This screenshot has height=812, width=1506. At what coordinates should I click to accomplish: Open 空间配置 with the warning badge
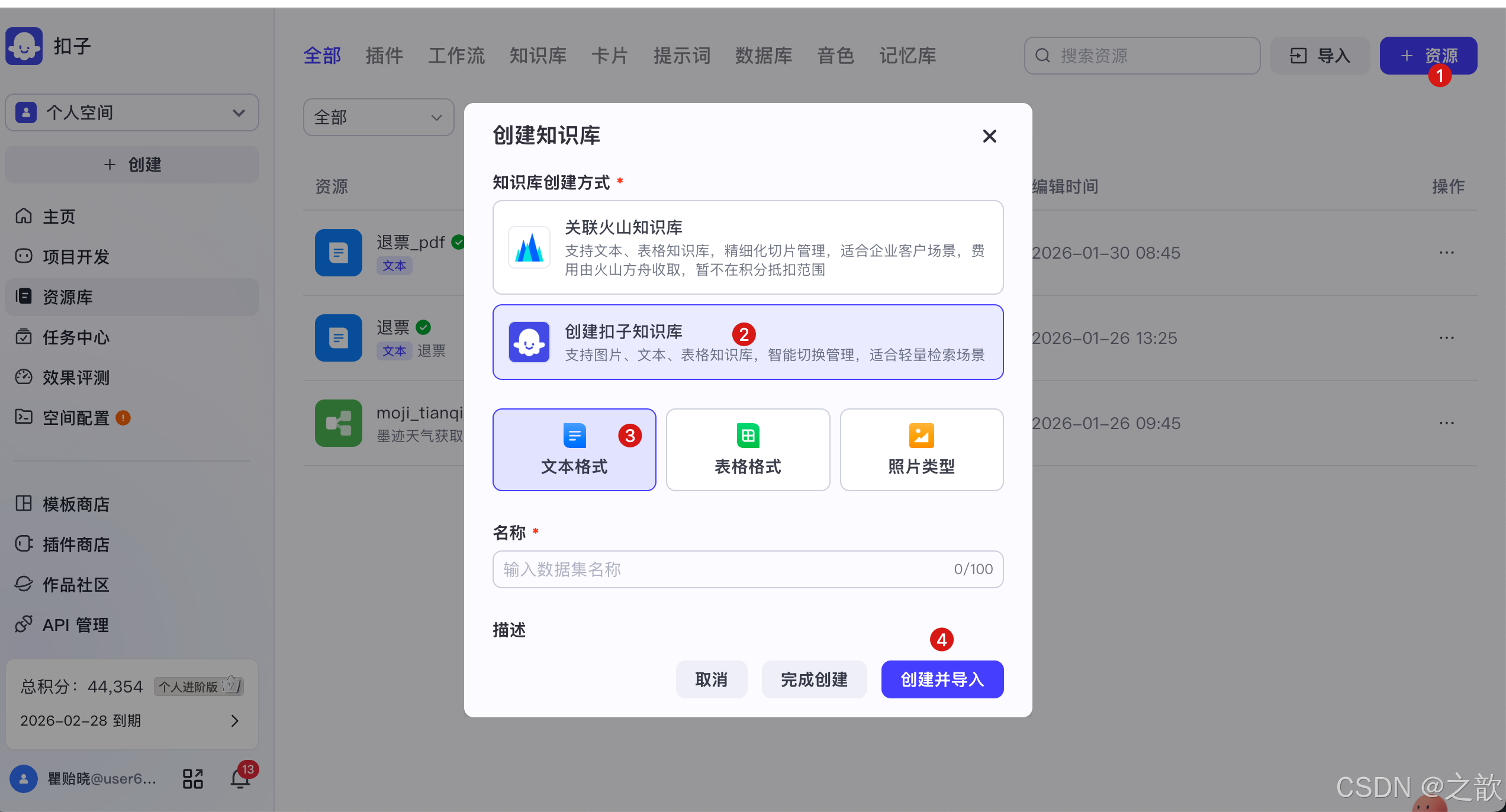(x=24, y=417)
